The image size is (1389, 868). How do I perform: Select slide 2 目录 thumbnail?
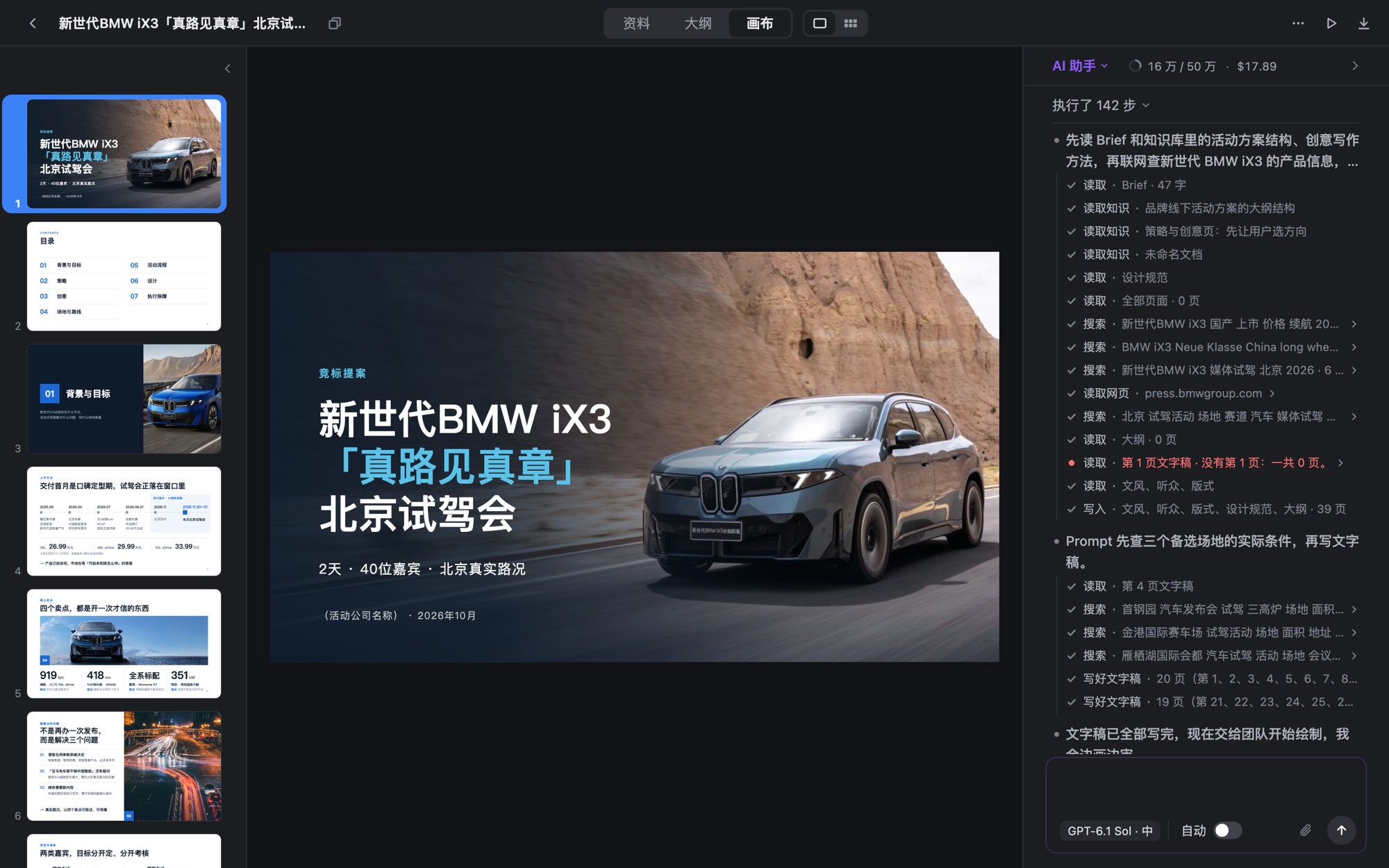[124, 276]
